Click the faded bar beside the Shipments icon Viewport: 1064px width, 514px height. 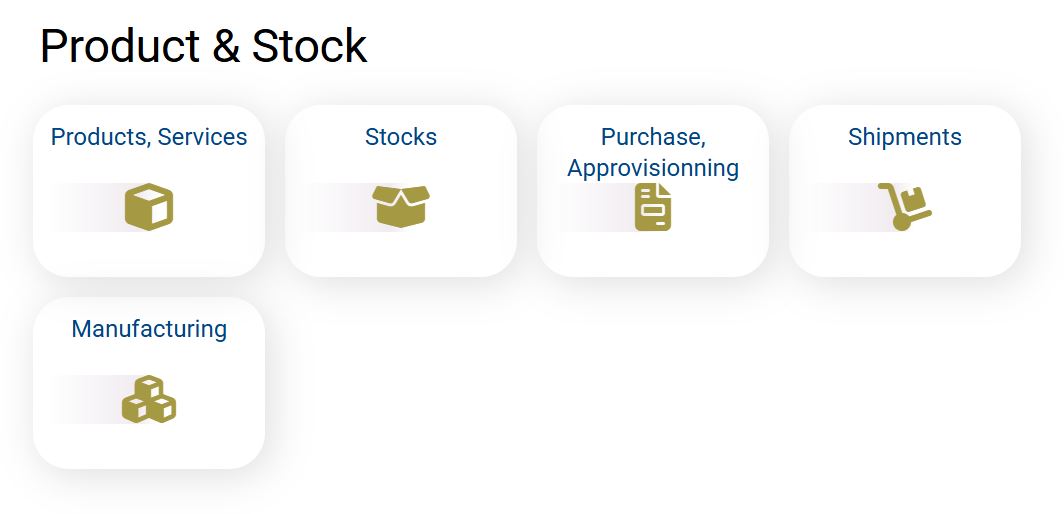click(x=840, y=207)
